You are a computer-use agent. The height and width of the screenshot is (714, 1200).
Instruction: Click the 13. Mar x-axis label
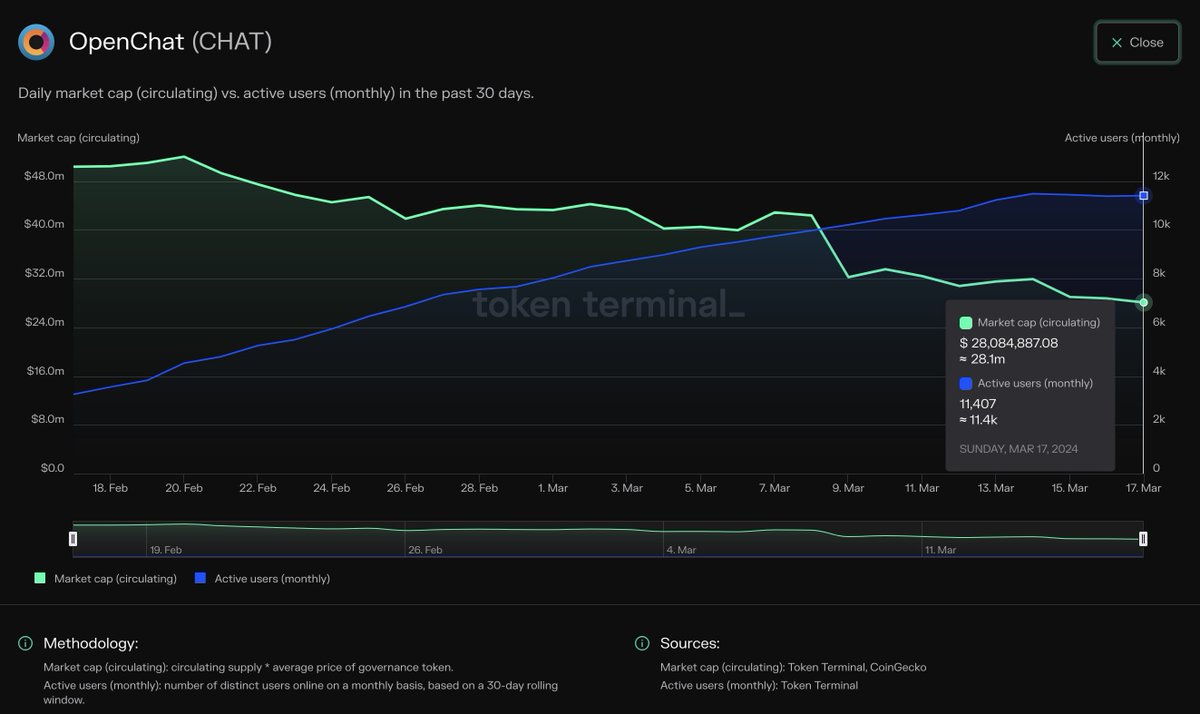(996, 488)
